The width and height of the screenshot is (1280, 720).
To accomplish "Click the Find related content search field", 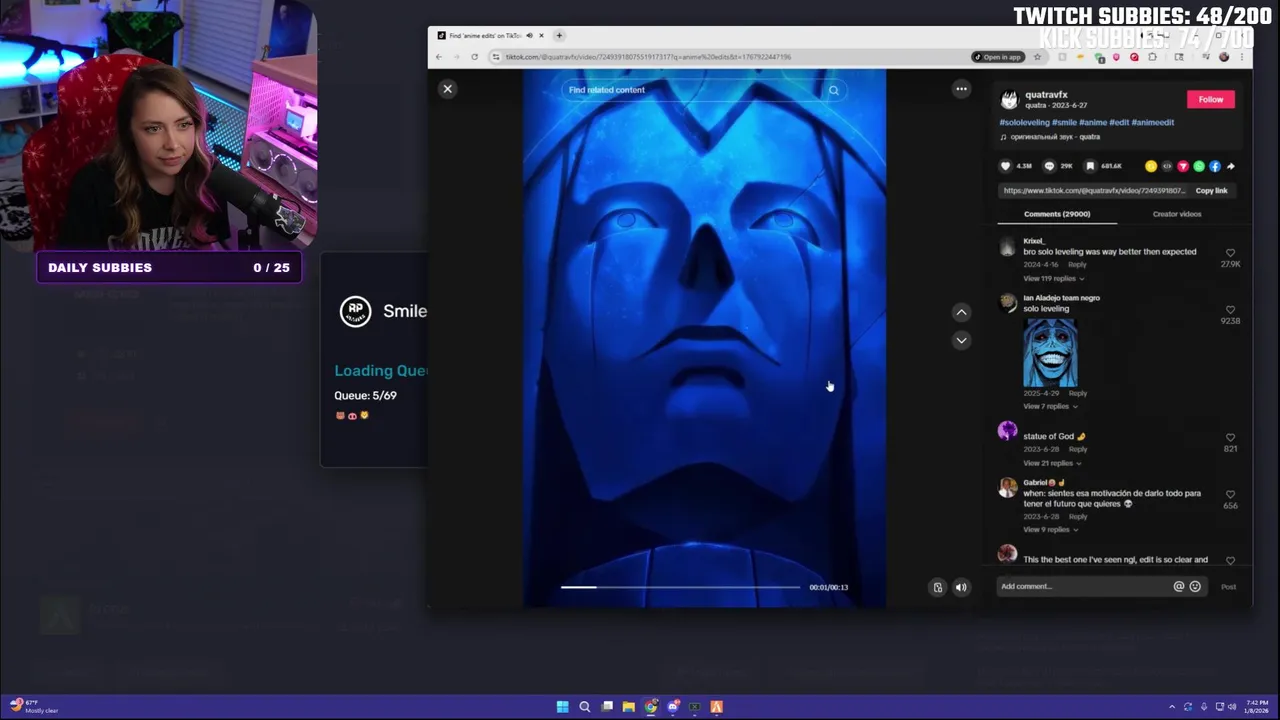I will click(704, 90).
